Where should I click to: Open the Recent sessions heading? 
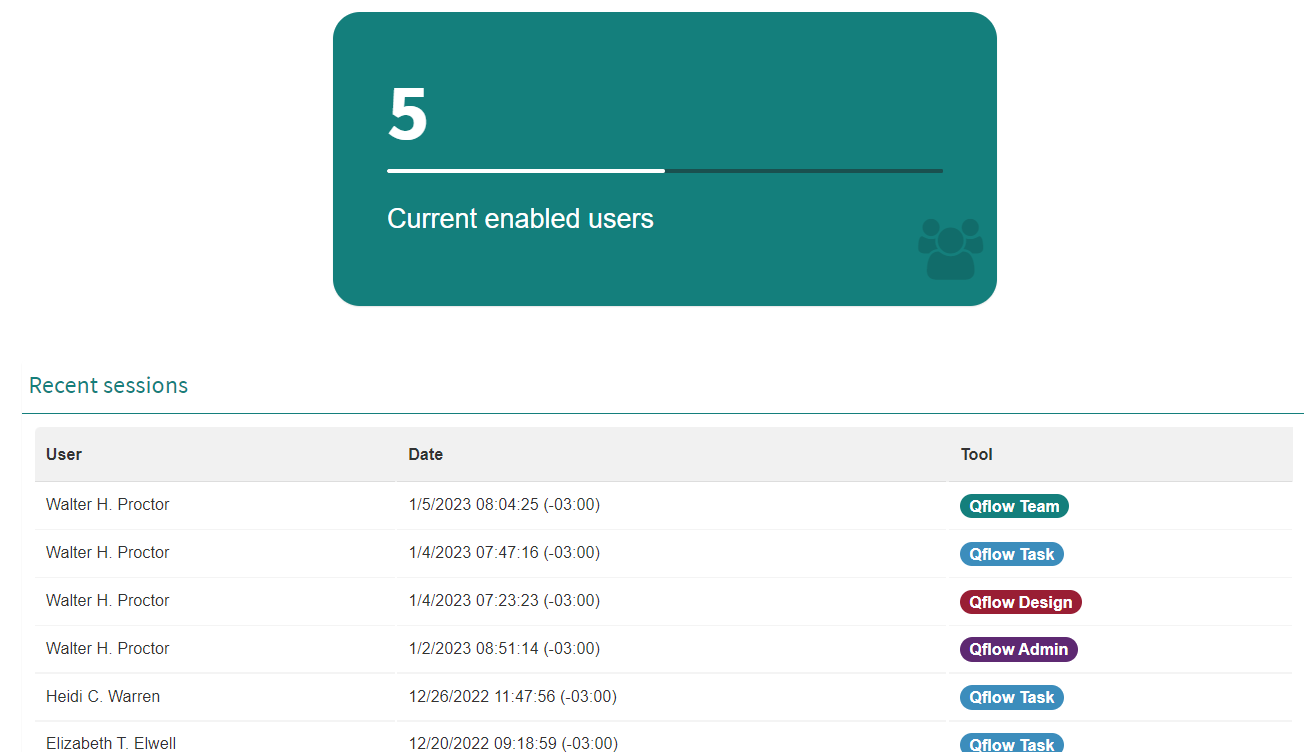click(108, 385)
